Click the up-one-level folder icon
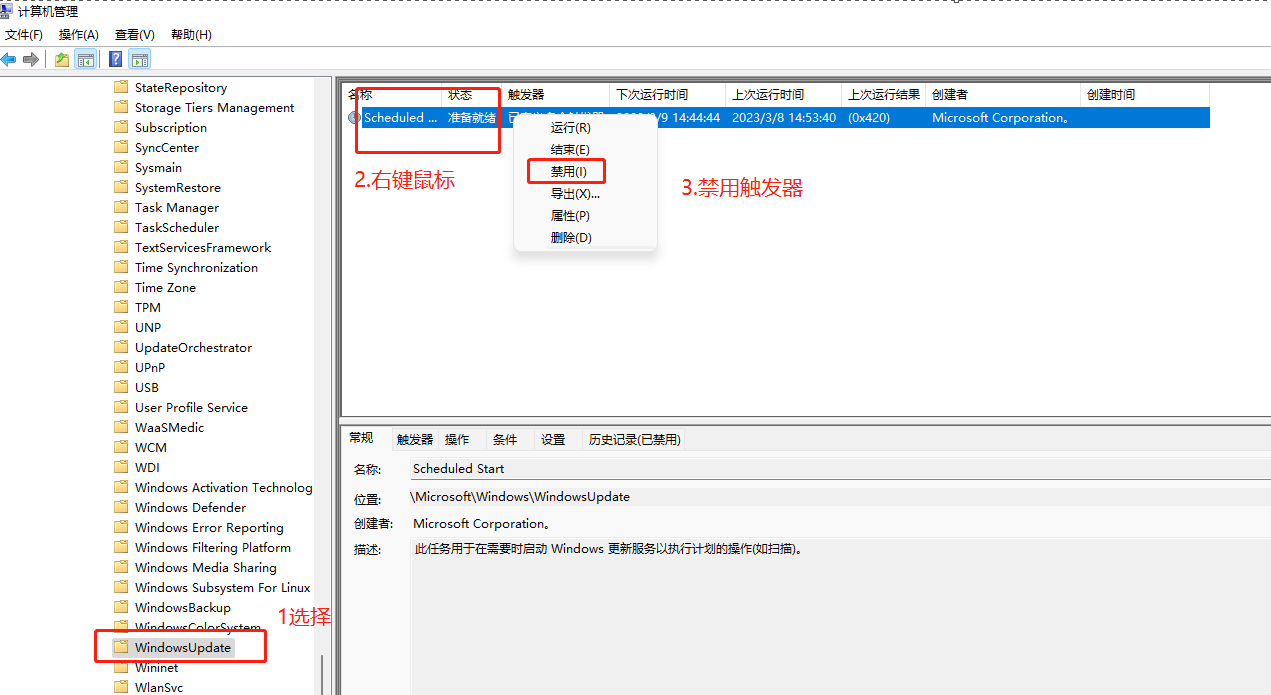Screen dimensions: 1271x695 (61, 59)
